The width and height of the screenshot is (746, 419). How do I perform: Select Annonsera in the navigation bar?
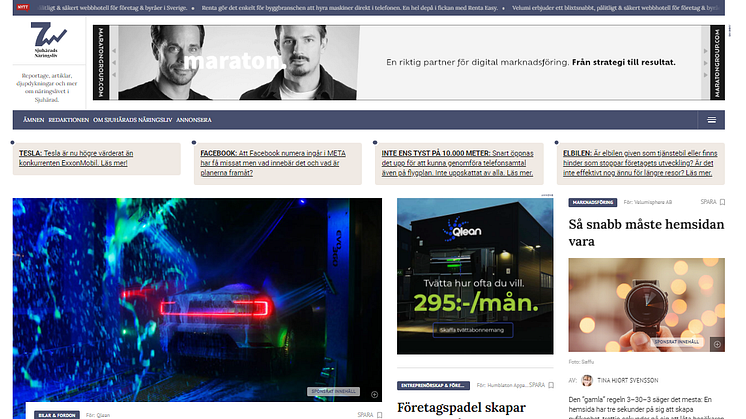pyautogui.click(x=194, y=120)
